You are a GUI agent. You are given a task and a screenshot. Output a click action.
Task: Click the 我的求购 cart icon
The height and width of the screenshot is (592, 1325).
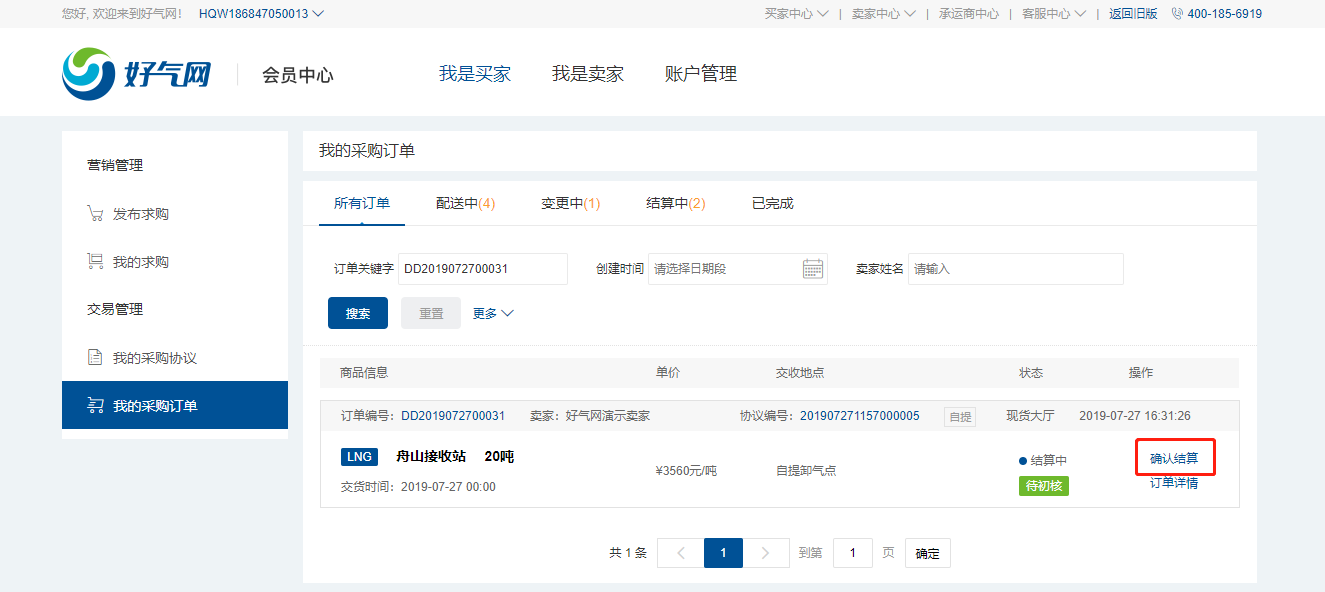pos(95,262)
